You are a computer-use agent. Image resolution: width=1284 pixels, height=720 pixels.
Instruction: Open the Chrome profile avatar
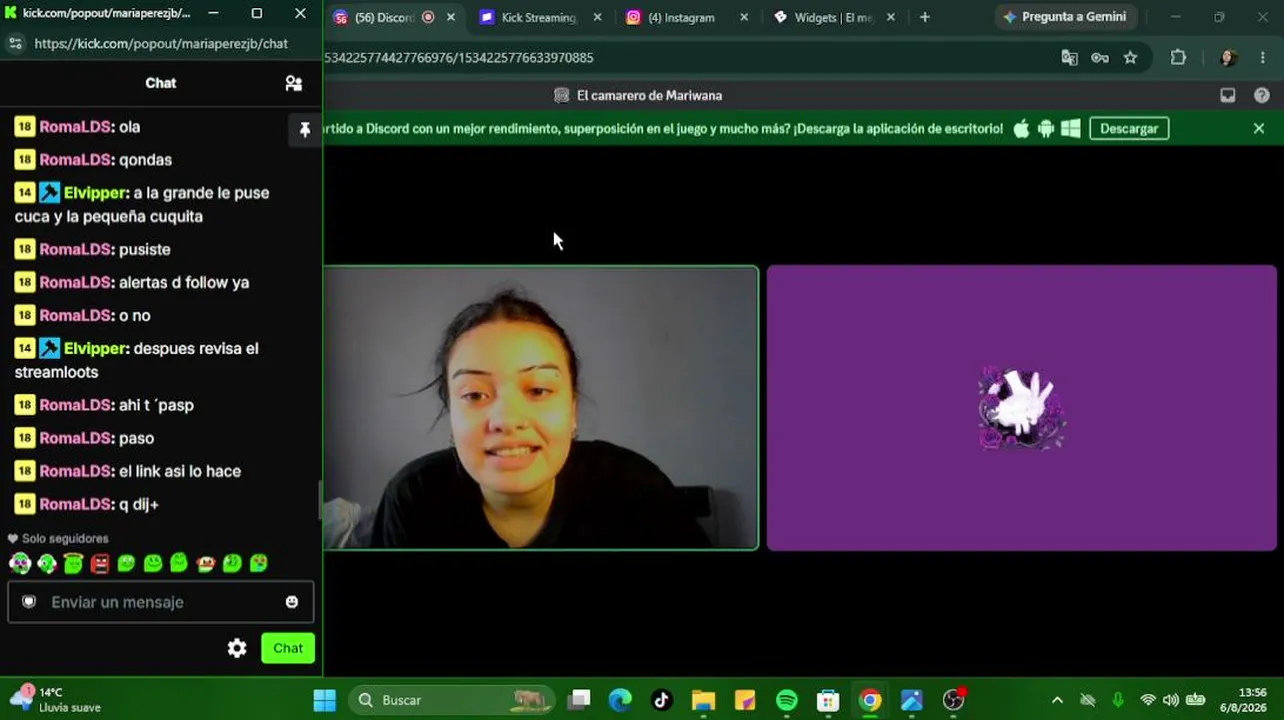[x=1227, y=58]
